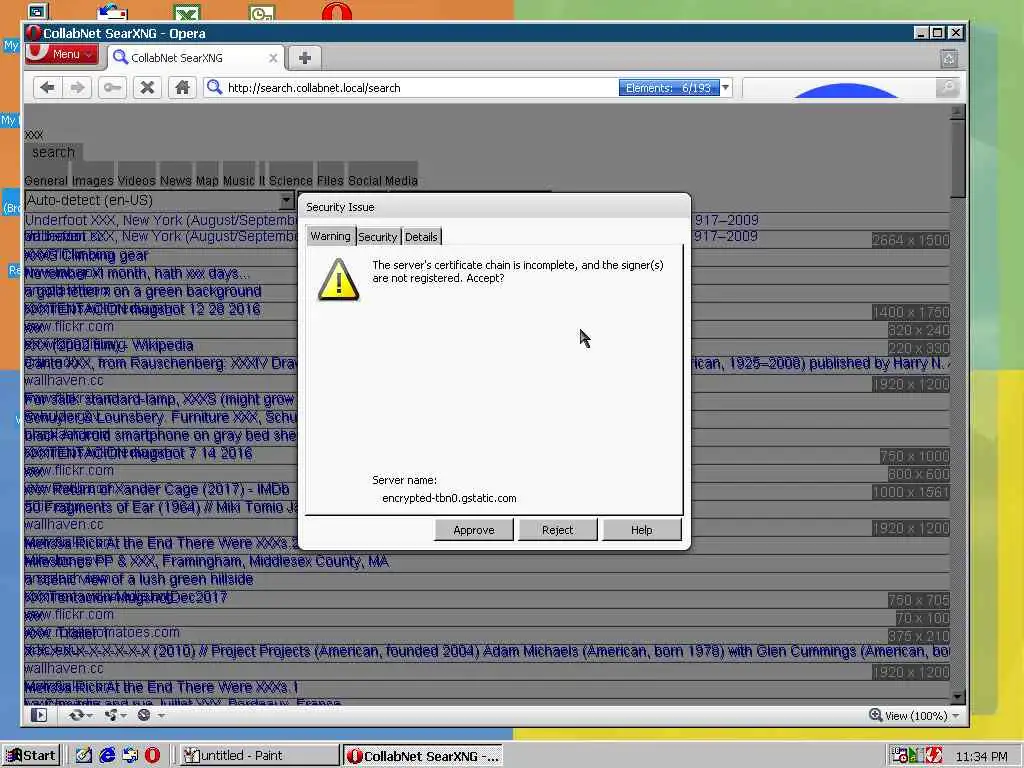Screen dimensions: 1024x768
Task: Click the page search button
Action: 54,152
